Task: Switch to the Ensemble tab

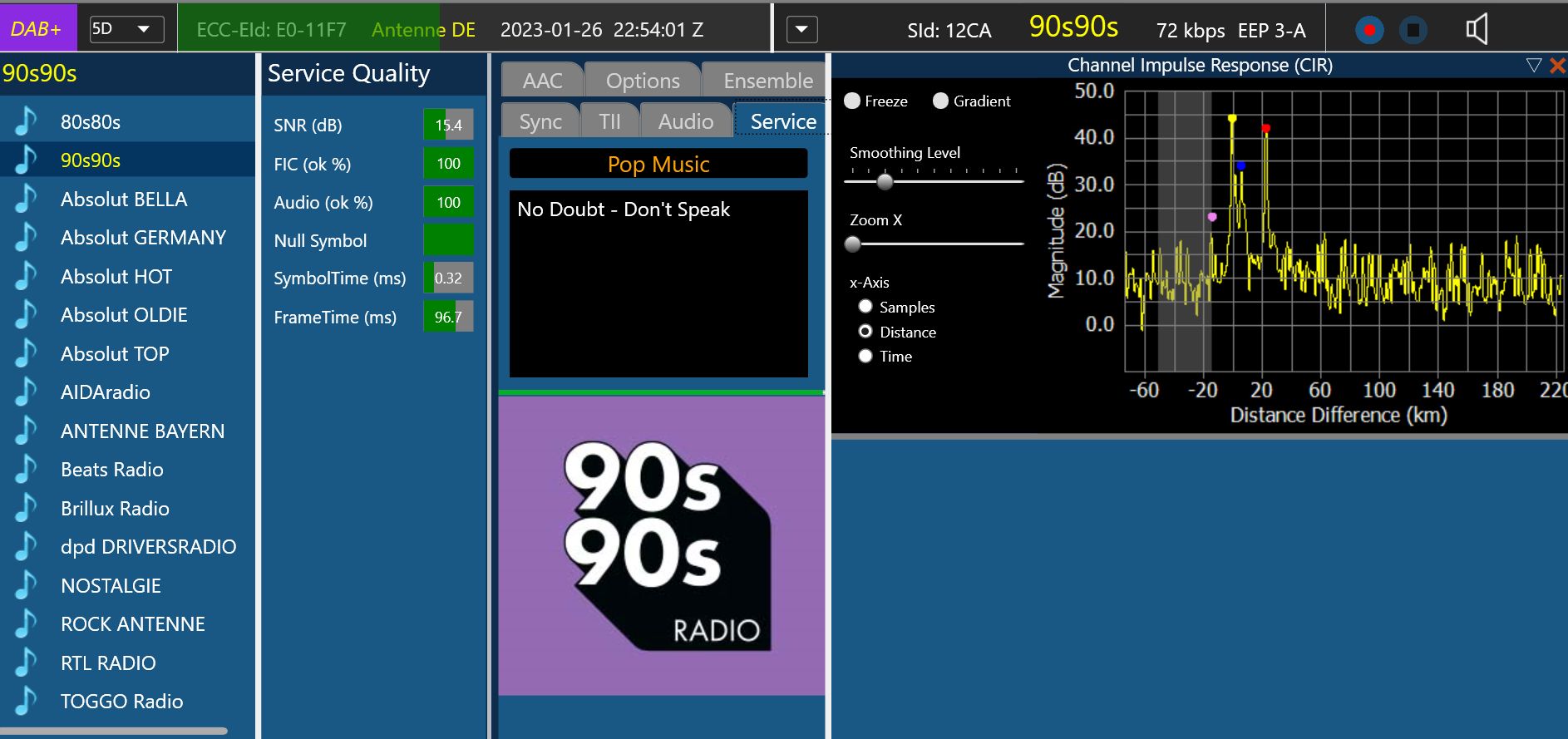Action: point(767,81)
